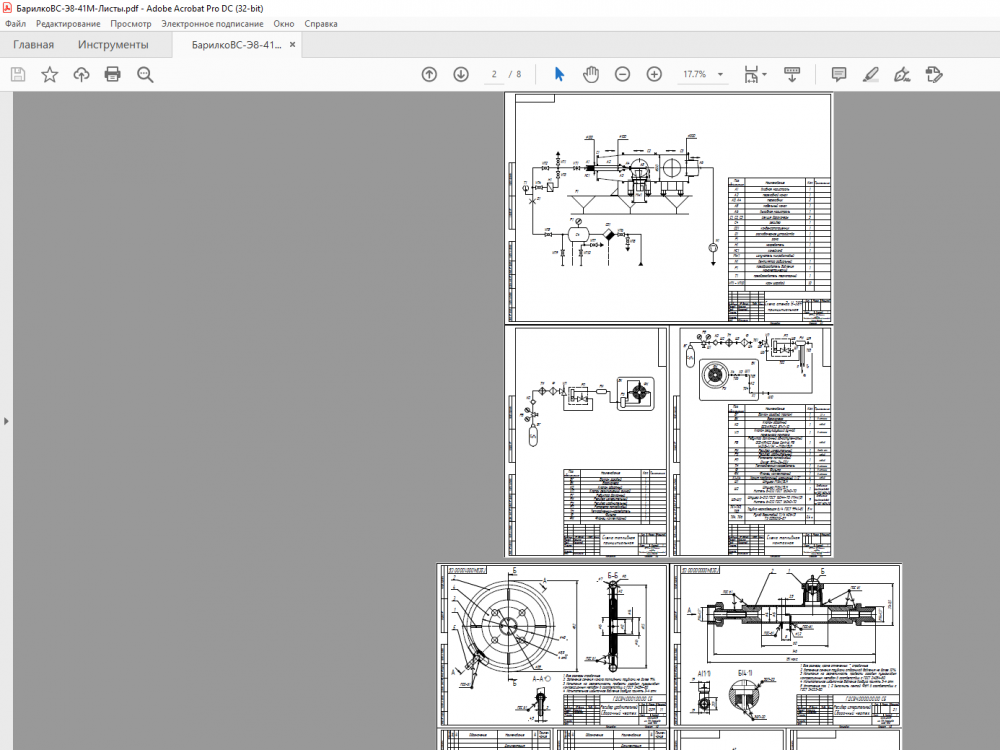Image resolution: width=1000 pixels, height=750 pixels.
Task: Click the Save file icon
Action: click(x=17, y=74)
